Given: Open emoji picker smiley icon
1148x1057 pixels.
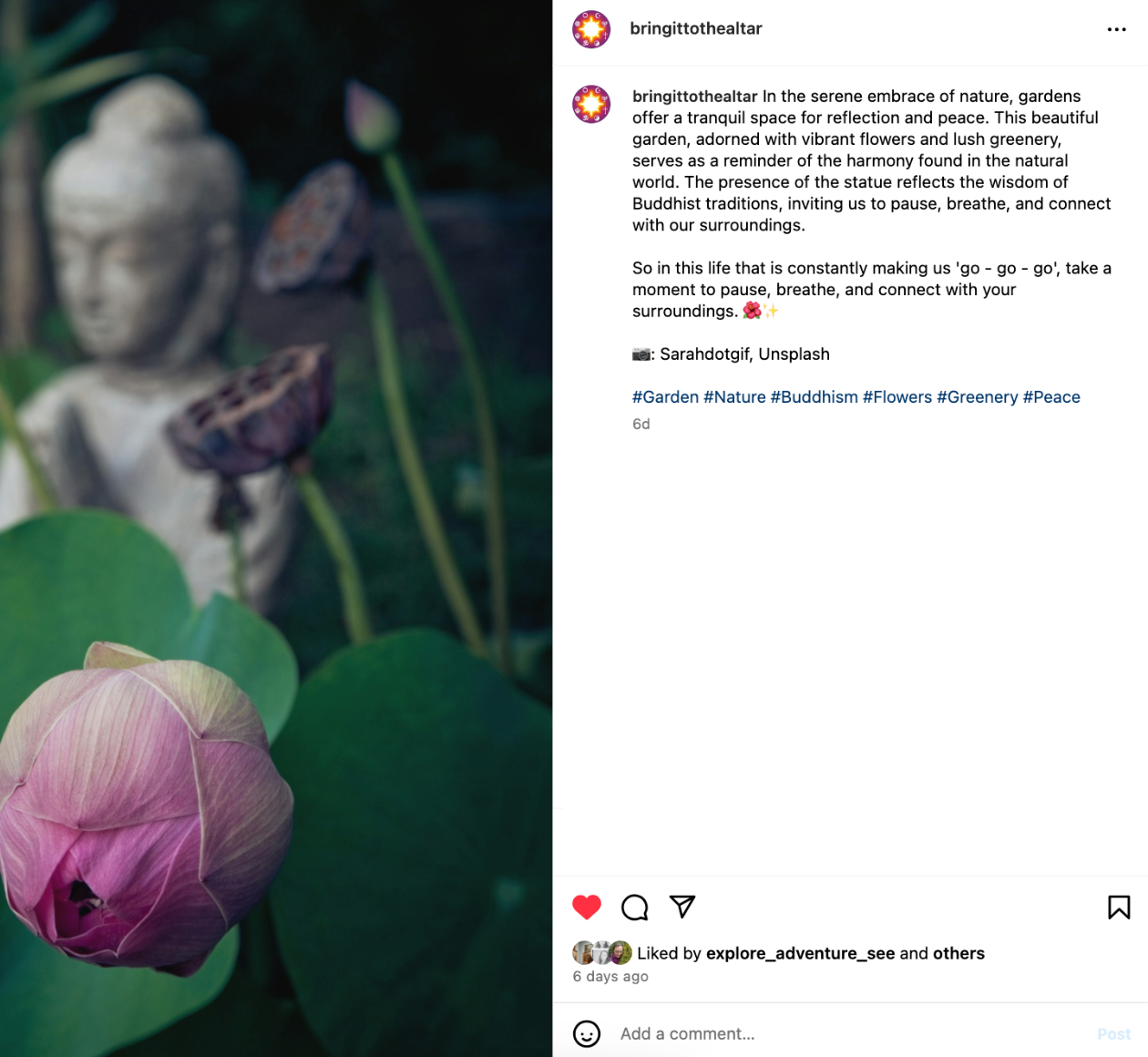Looking at the screenshot, I should [x=587, y=1033].
